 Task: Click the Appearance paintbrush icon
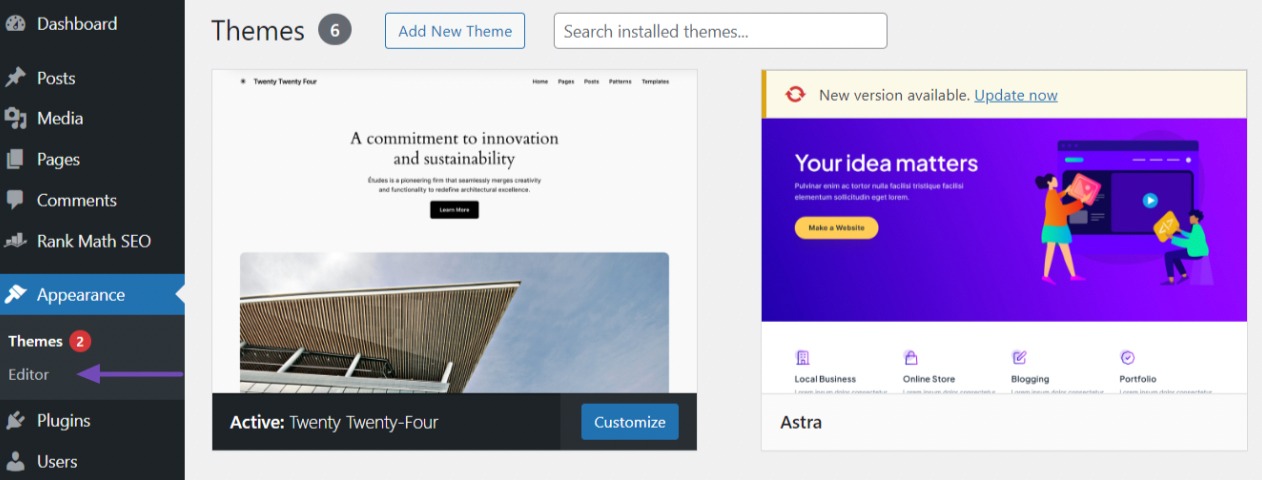click(x=15, y=295)
